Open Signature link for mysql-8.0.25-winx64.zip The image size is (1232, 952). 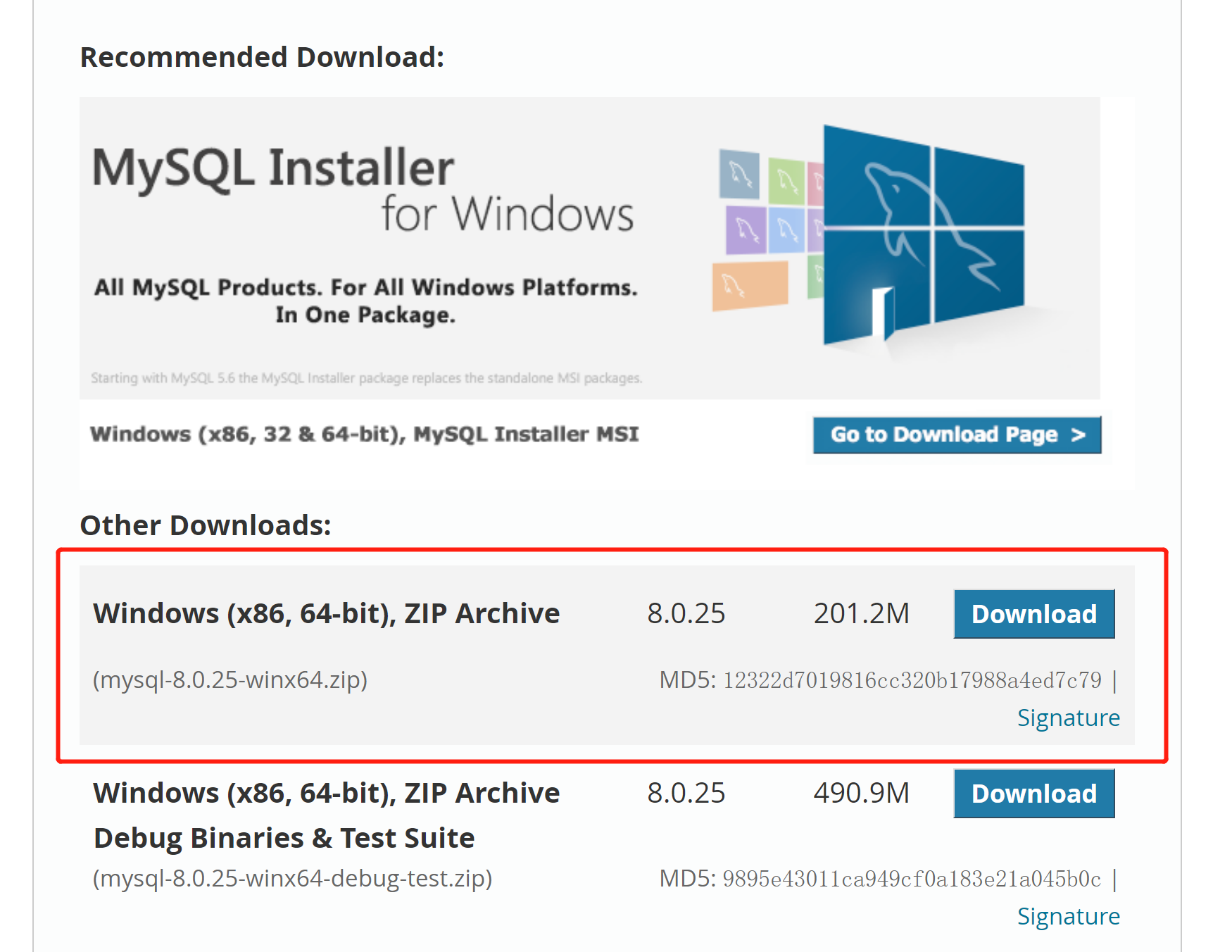[x=1068, y=718]
